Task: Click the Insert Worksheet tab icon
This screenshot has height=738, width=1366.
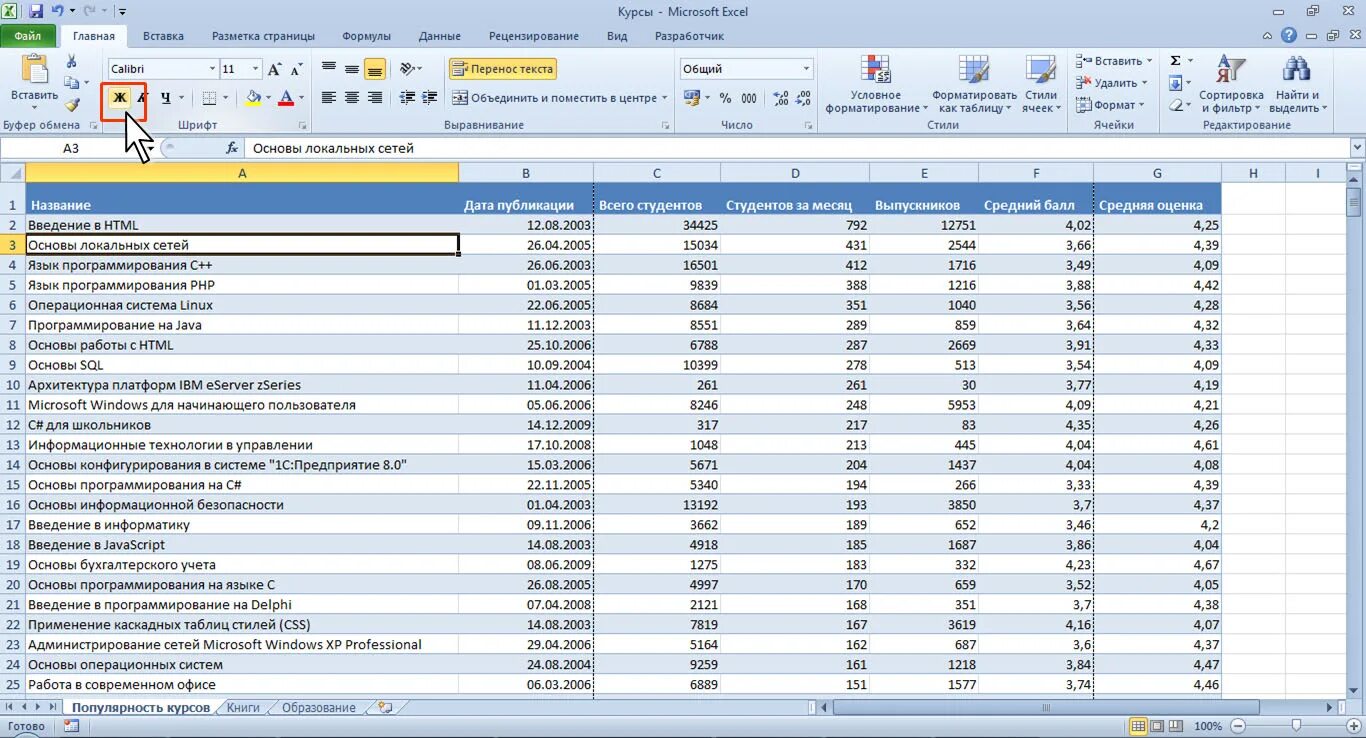Action: point(384,707)
